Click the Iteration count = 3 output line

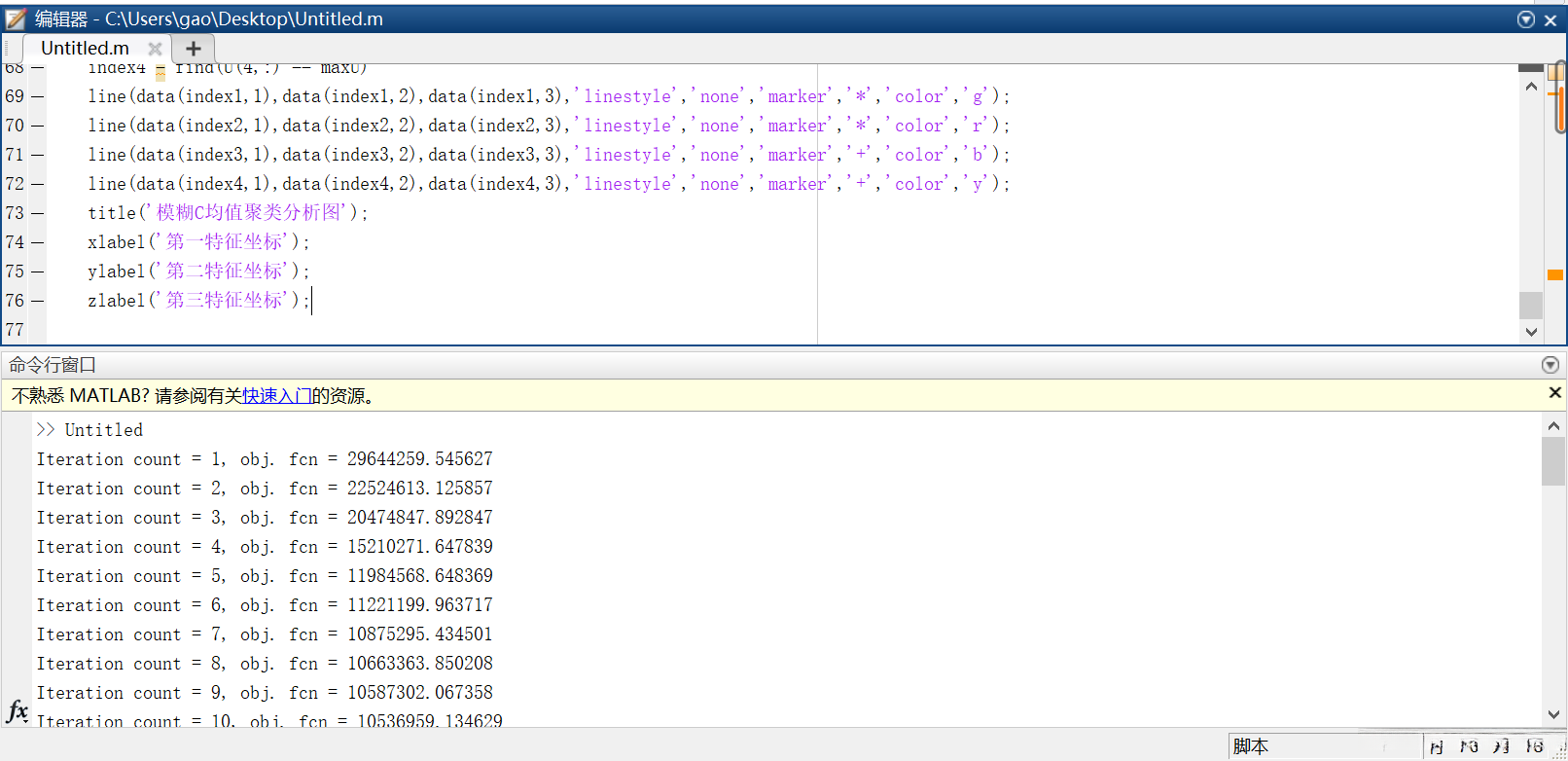click(x=265, y=518)
